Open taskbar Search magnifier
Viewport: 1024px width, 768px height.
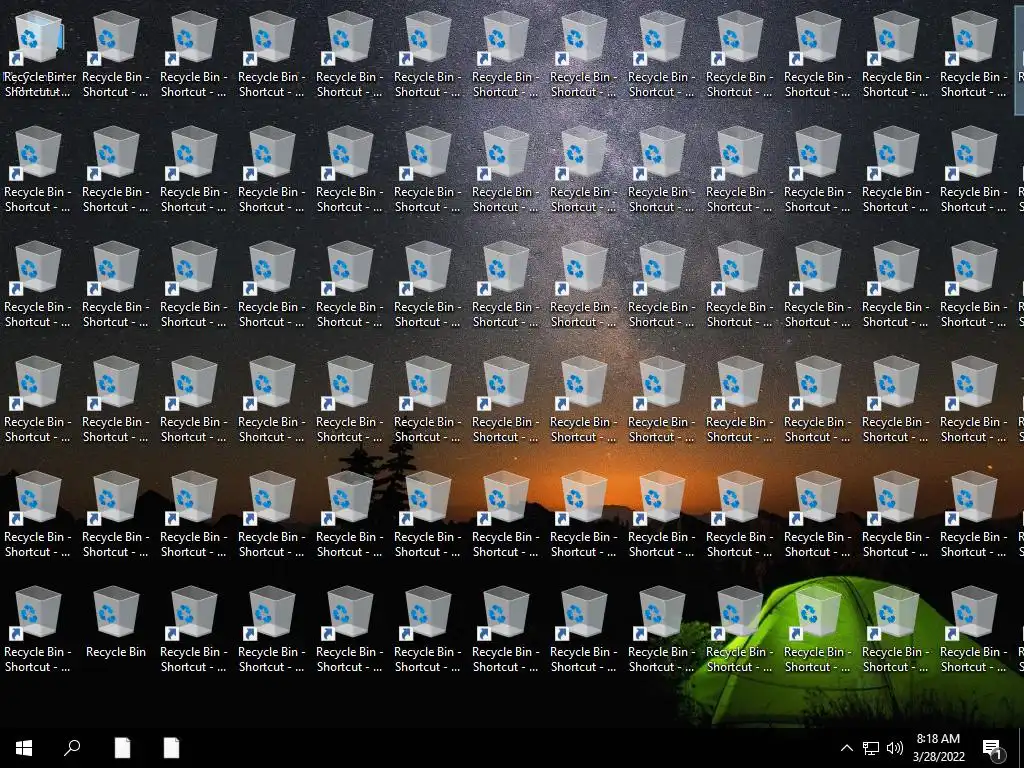pyautogui.click(x=72, y=748)
